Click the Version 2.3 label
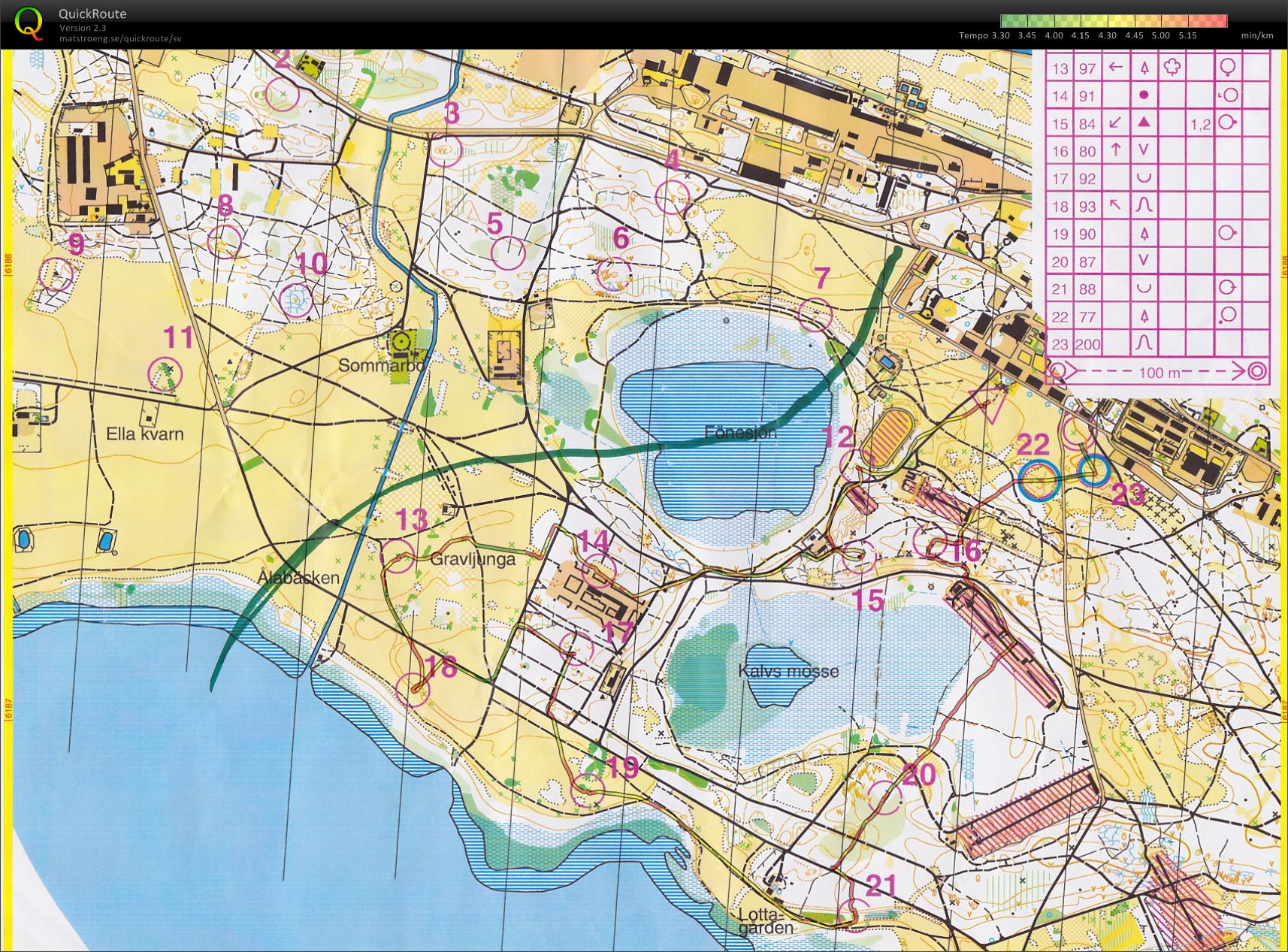This screenshot has height=952, width=1288. (83, 28)
